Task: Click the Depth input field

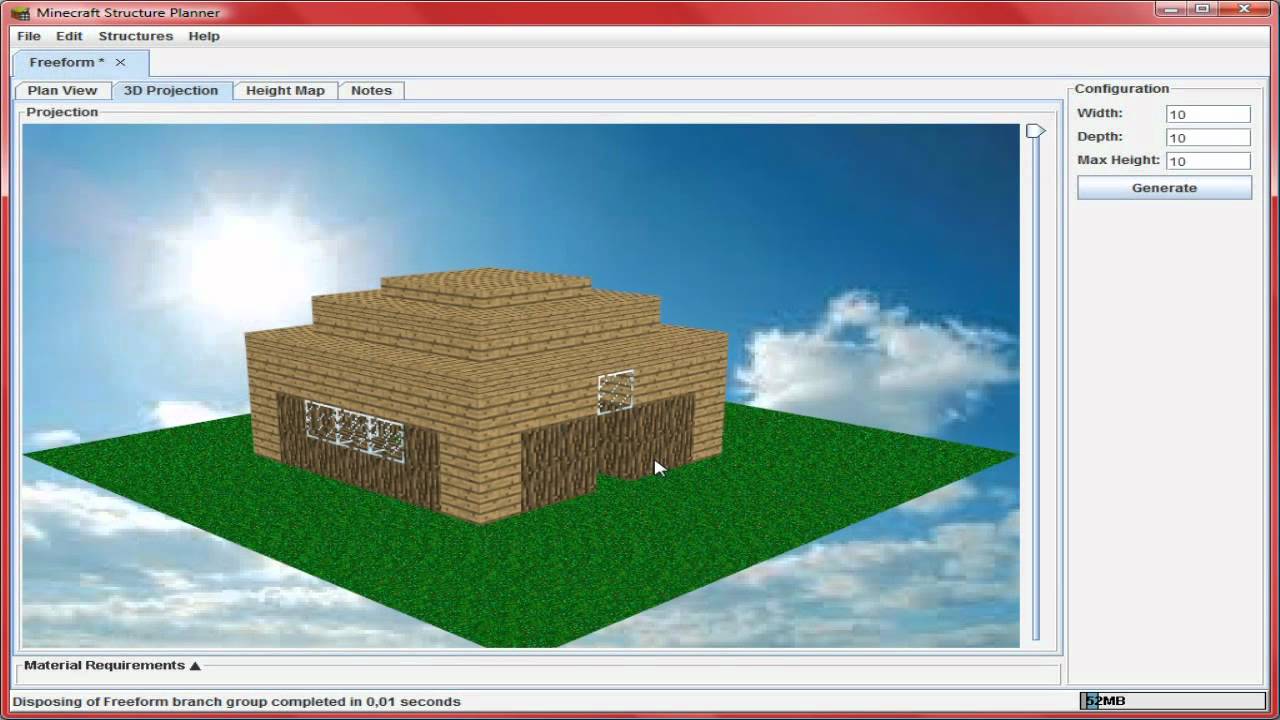Action: pyautogui.click(x=1208, y=137)
